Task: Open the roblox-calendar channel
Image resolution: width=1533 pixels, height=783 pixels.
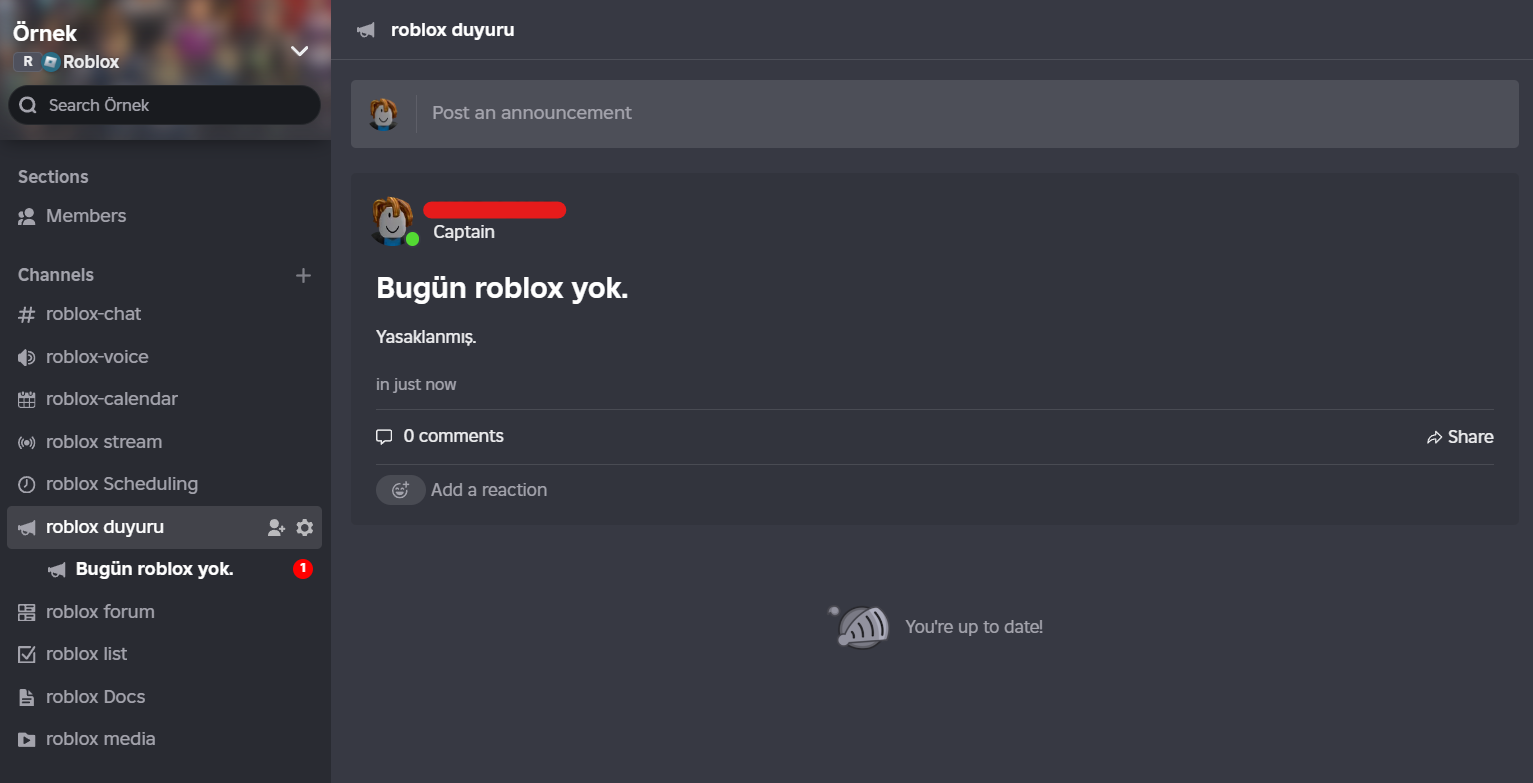Action: [111, 399]
